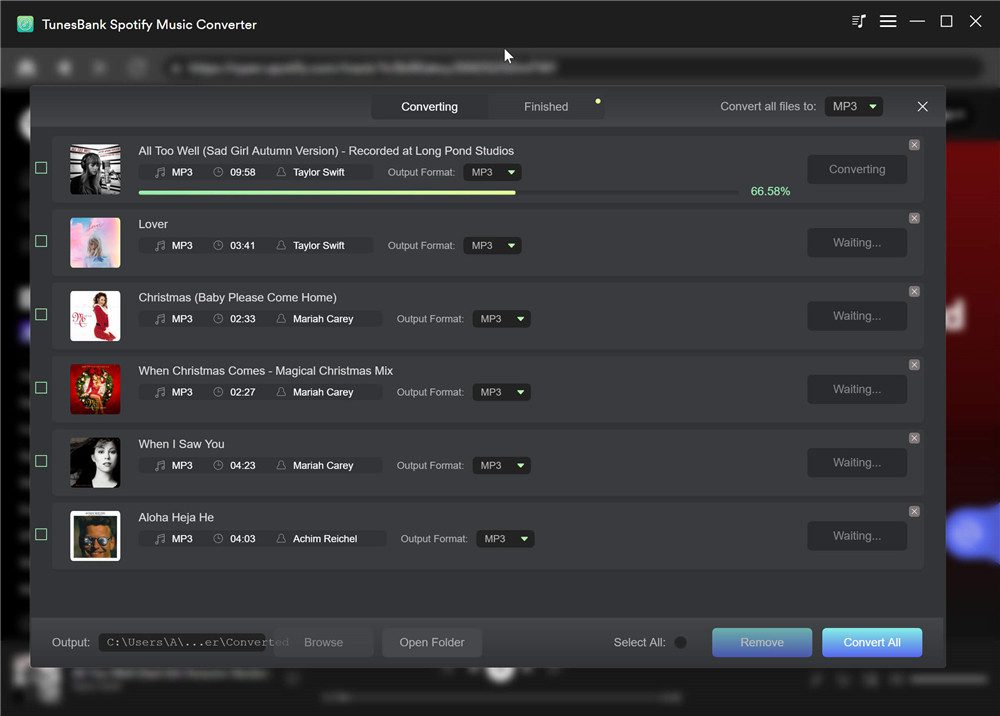Tick checkbox for When Christmas Comes

(41, 388)
